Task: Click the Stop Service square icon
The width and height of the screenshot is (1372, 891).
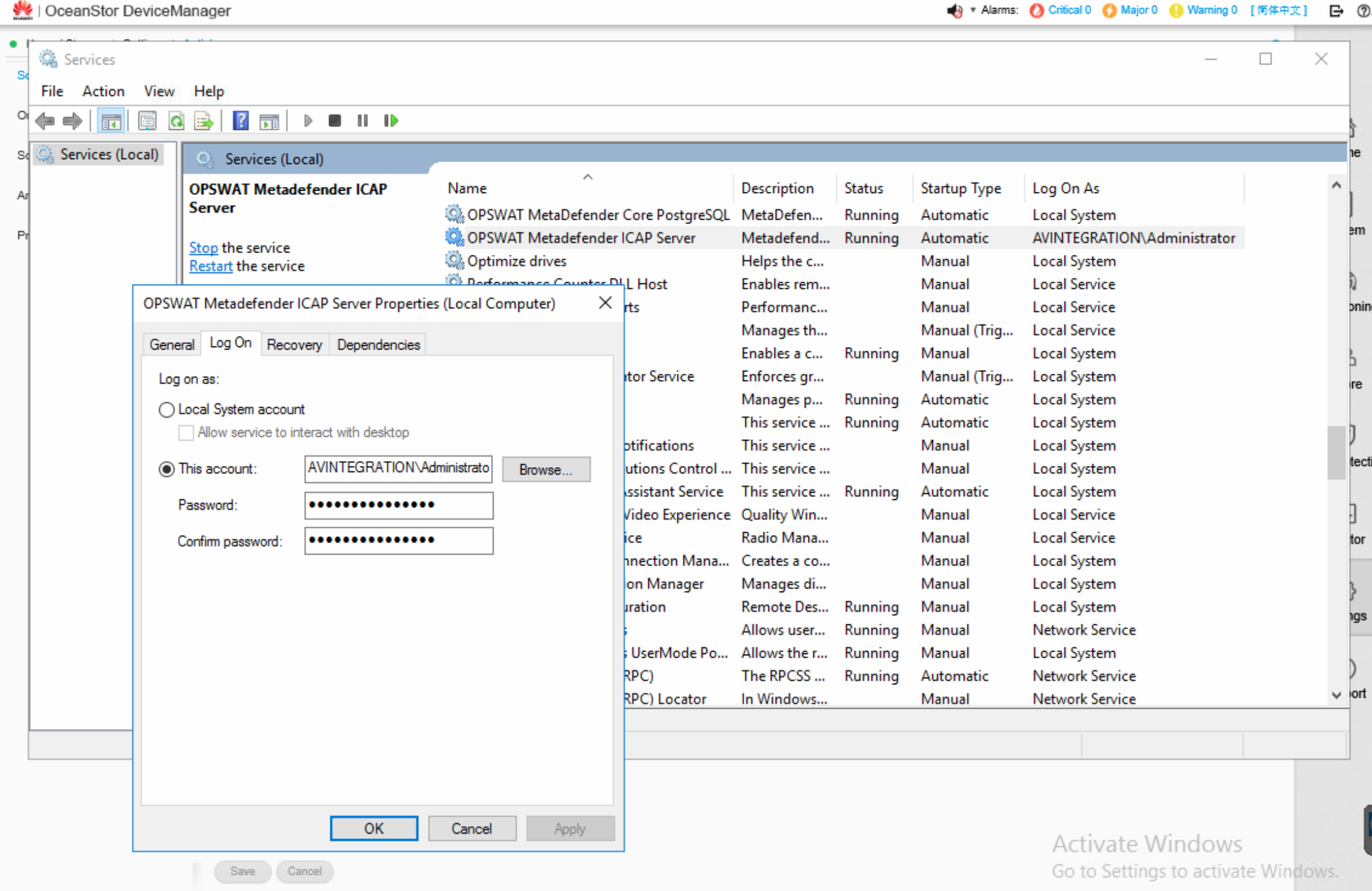Action: coord(335,121)
